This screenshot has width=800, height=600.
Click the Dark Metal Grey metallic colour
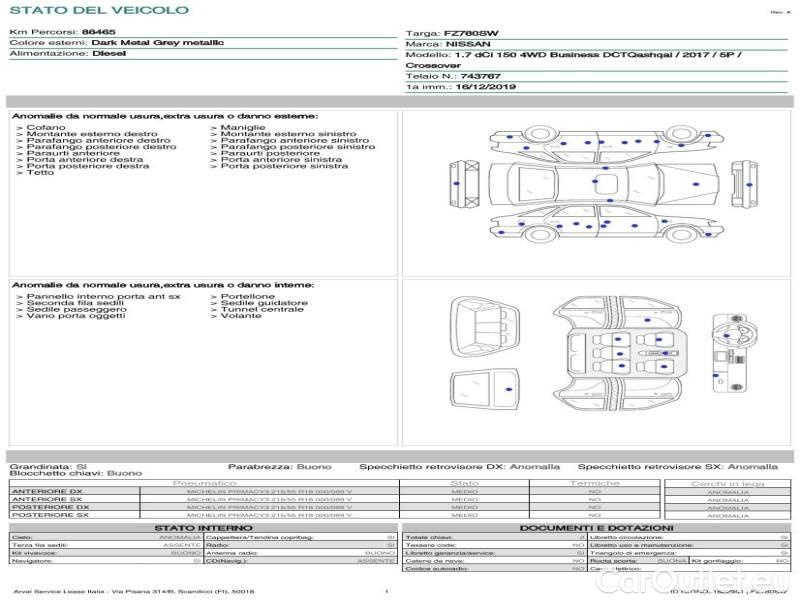[158, 43]
